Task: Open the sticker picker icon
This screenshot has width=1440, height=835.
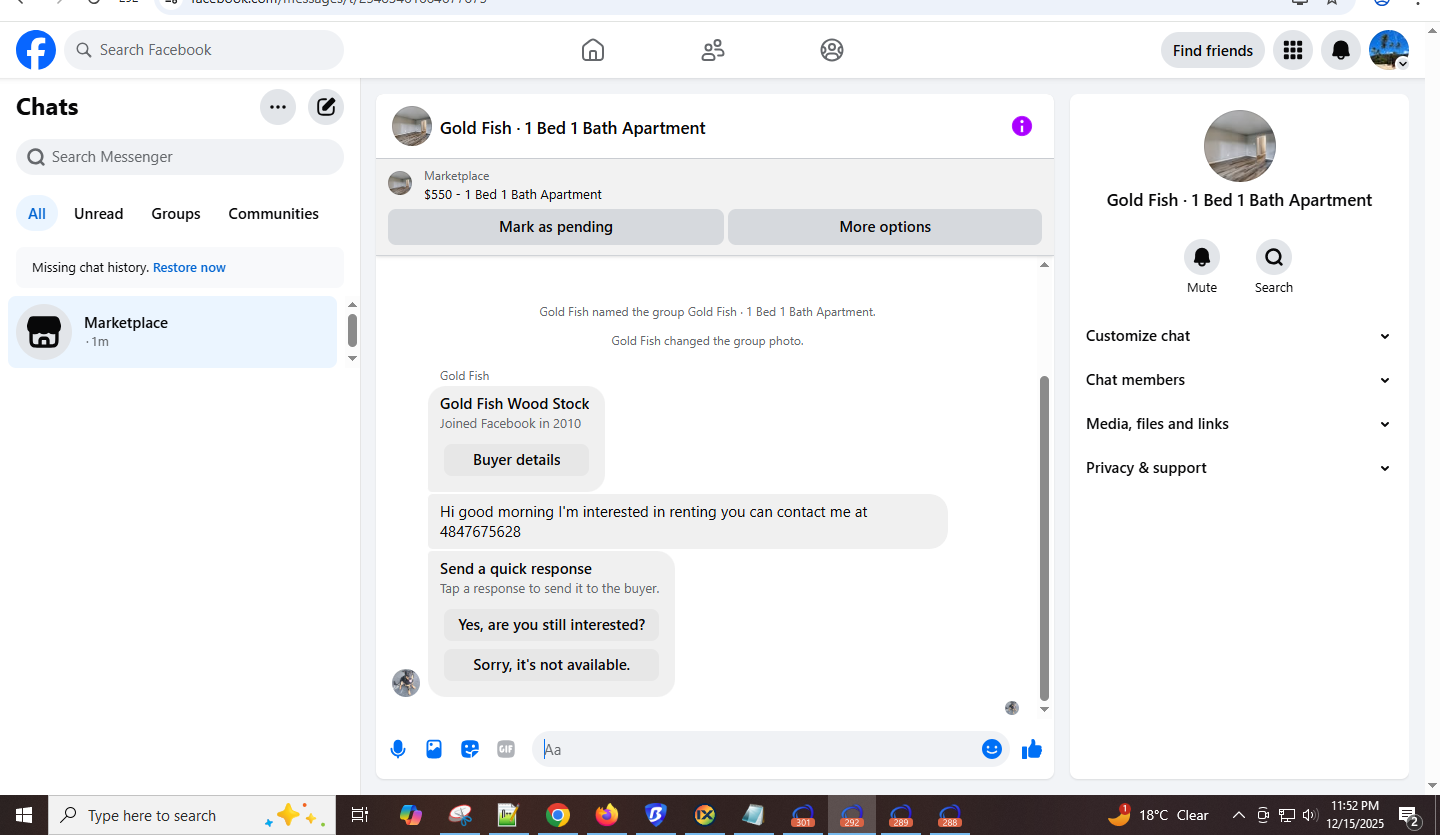Action: [x=470, y=749]
